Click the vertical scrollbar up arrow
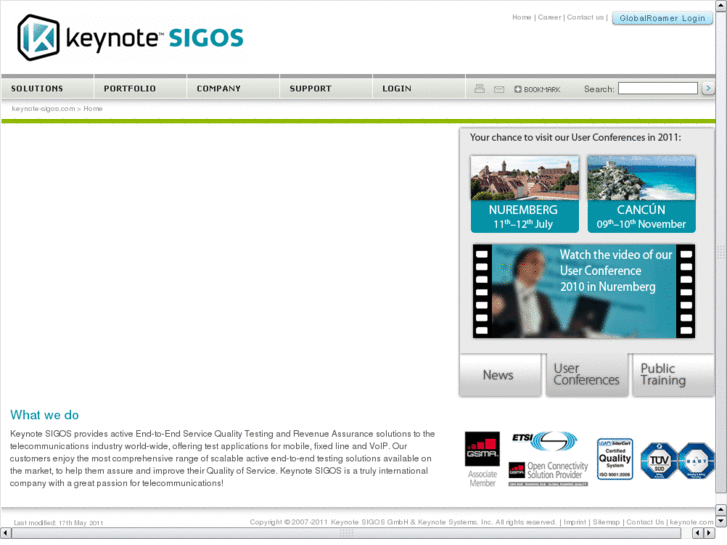Image resolution: width=727 pixels, height=545 pixels. point(721,5)
